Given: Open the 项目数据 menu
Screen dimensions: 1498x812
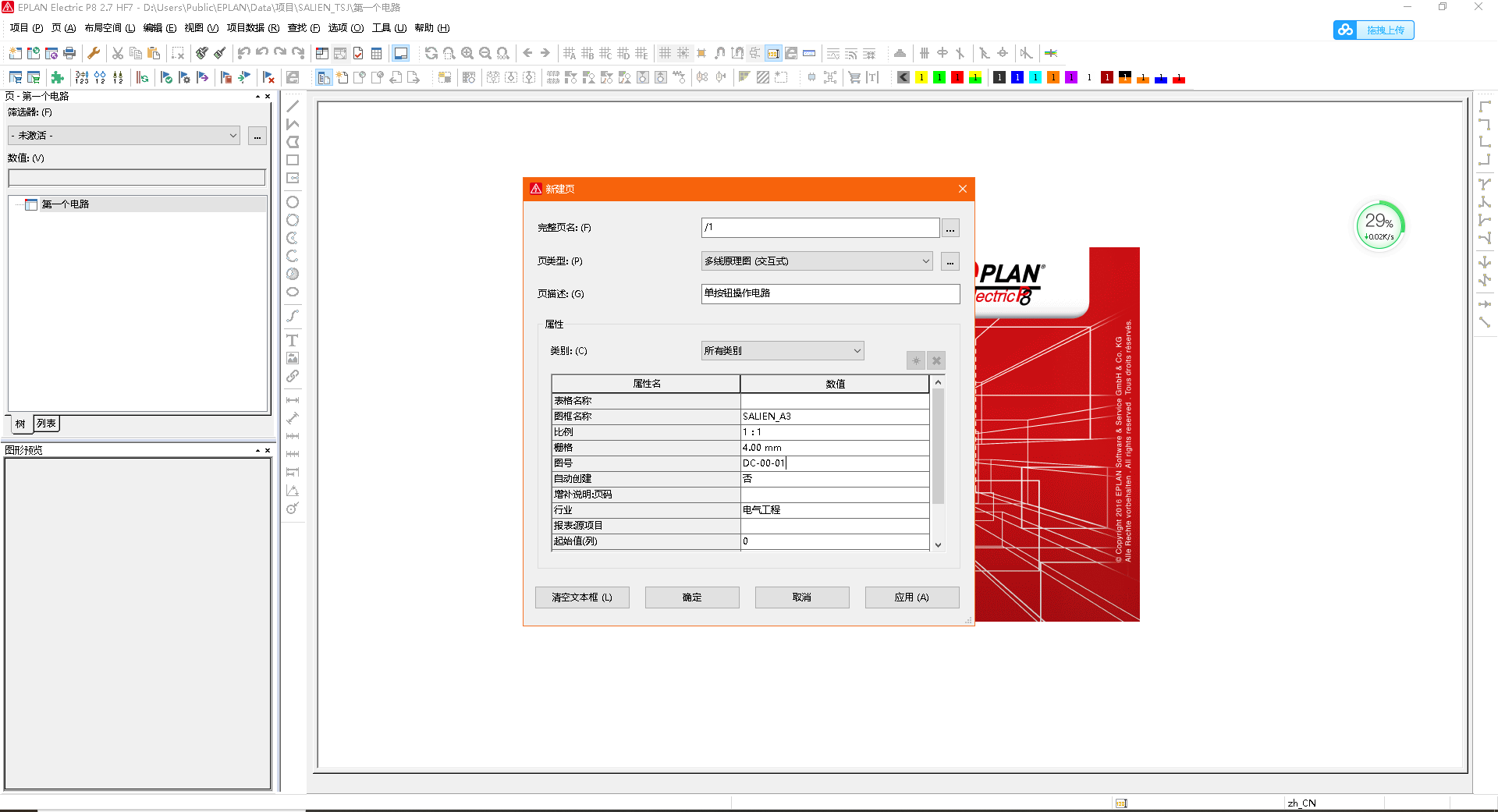Looking at the screenshot, I should (x=252, y=28).
